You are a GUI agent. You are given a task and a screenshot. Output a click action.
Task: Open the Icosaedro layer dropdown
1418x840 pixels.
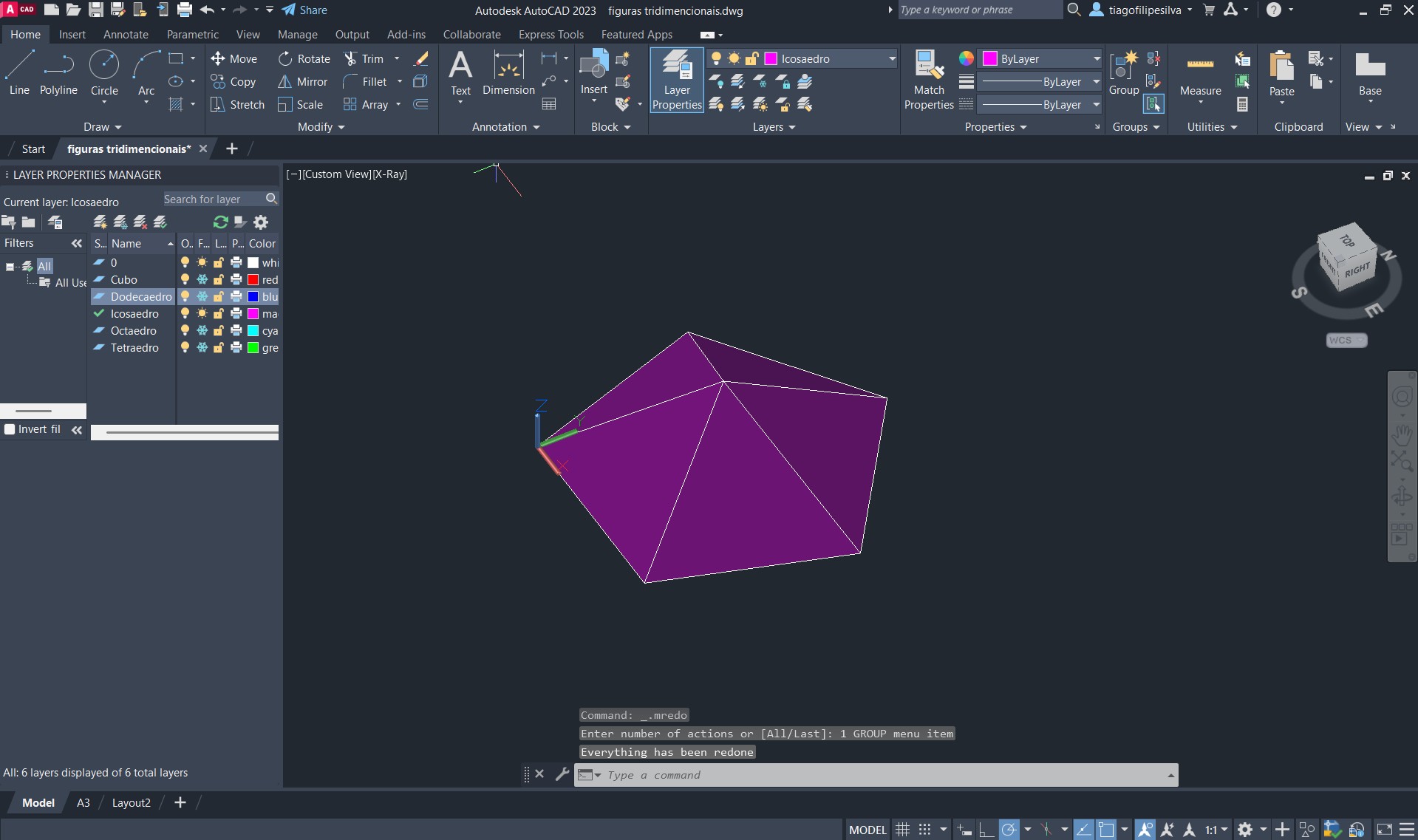(x=892, y=59)
